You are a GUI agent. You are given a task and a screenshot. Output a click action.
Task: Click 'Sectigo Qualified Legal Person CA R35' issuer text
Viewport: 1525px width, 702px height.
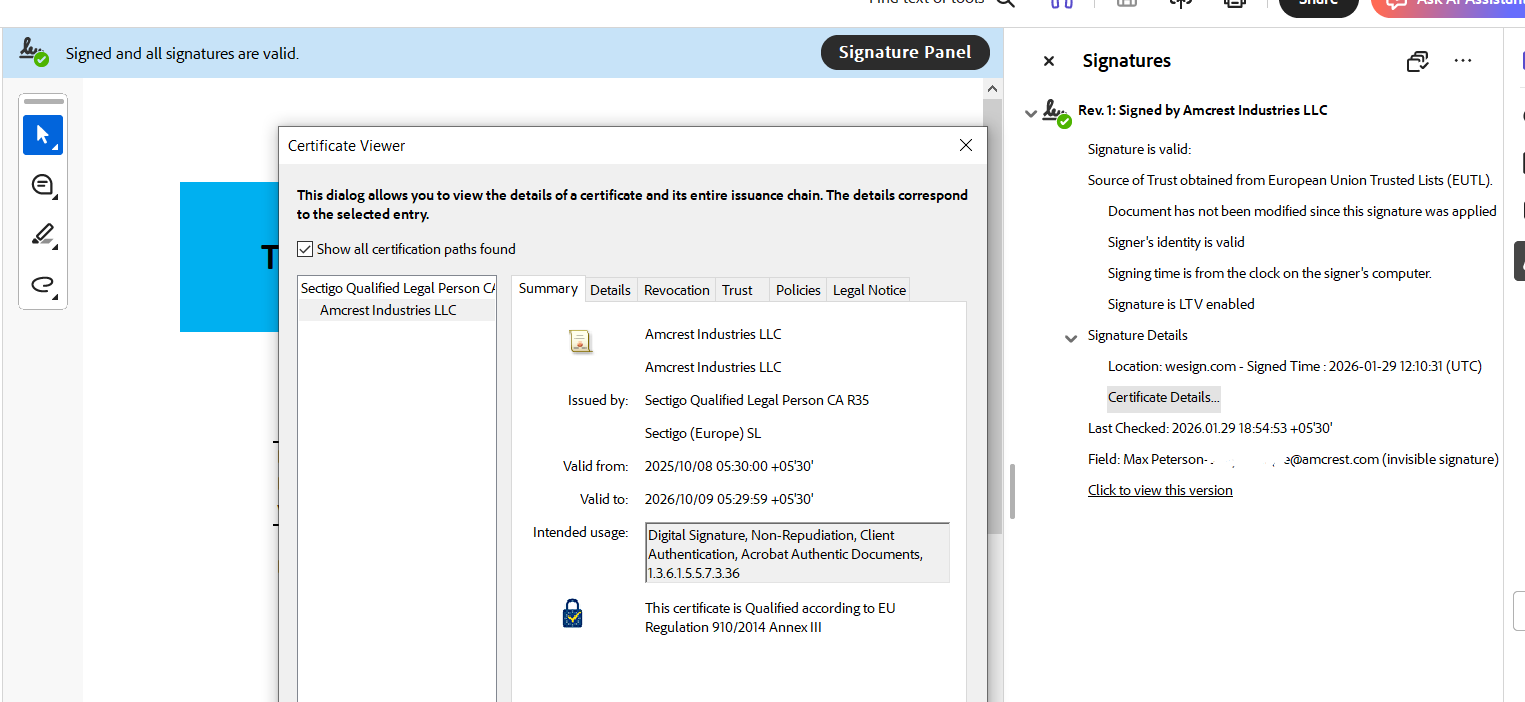coord(757,400)
